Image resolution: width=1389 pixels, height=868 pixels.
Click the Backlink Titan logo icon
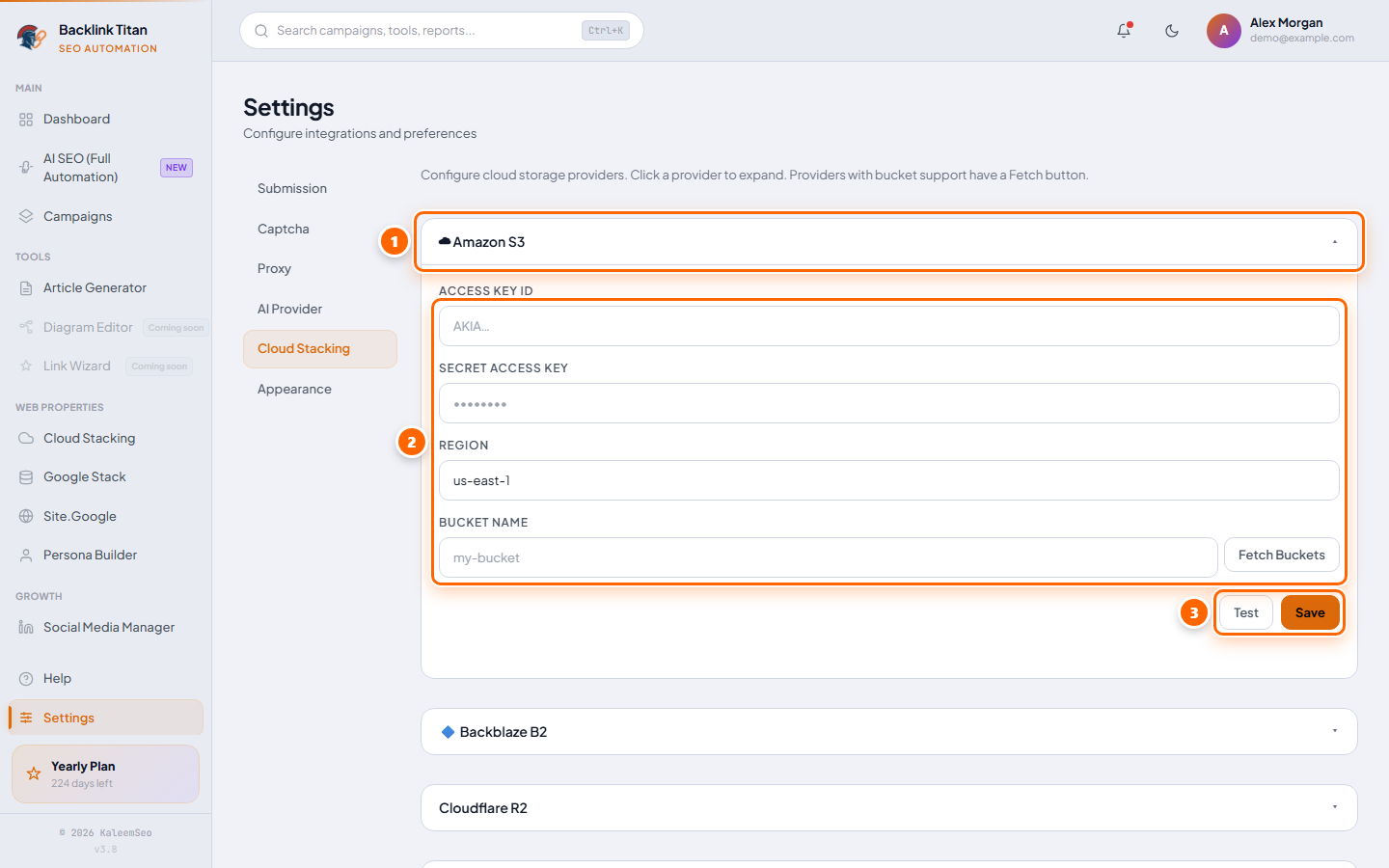(x=32, y=38)
